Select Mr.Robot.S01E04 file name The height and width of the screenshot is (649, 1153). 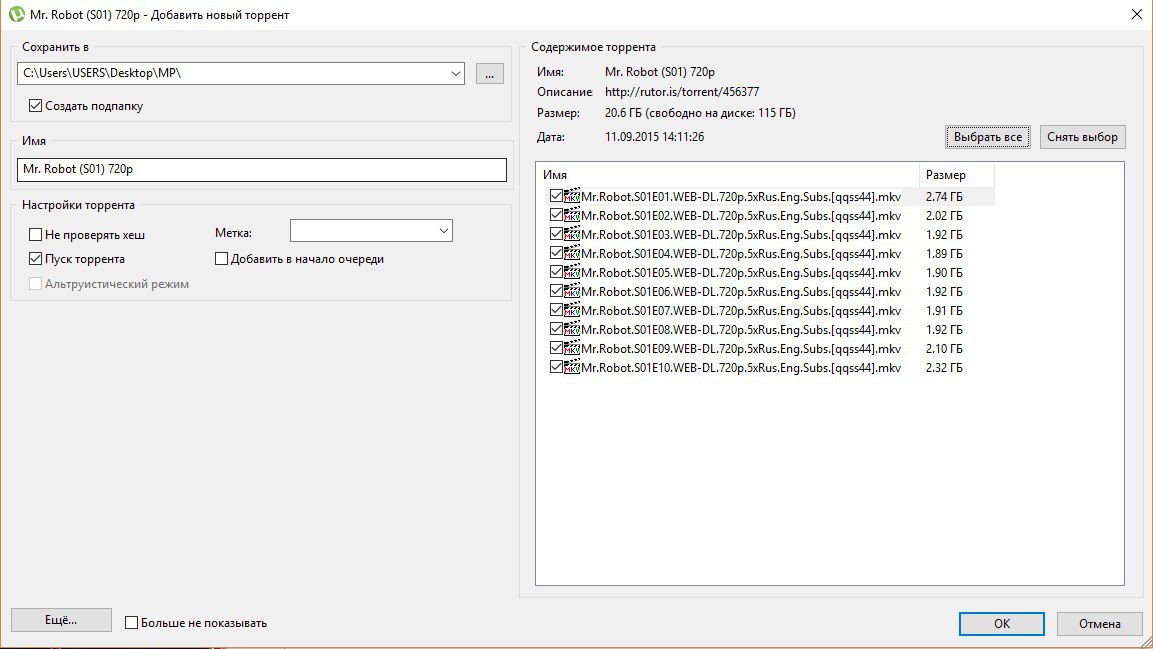click(740, 254)
